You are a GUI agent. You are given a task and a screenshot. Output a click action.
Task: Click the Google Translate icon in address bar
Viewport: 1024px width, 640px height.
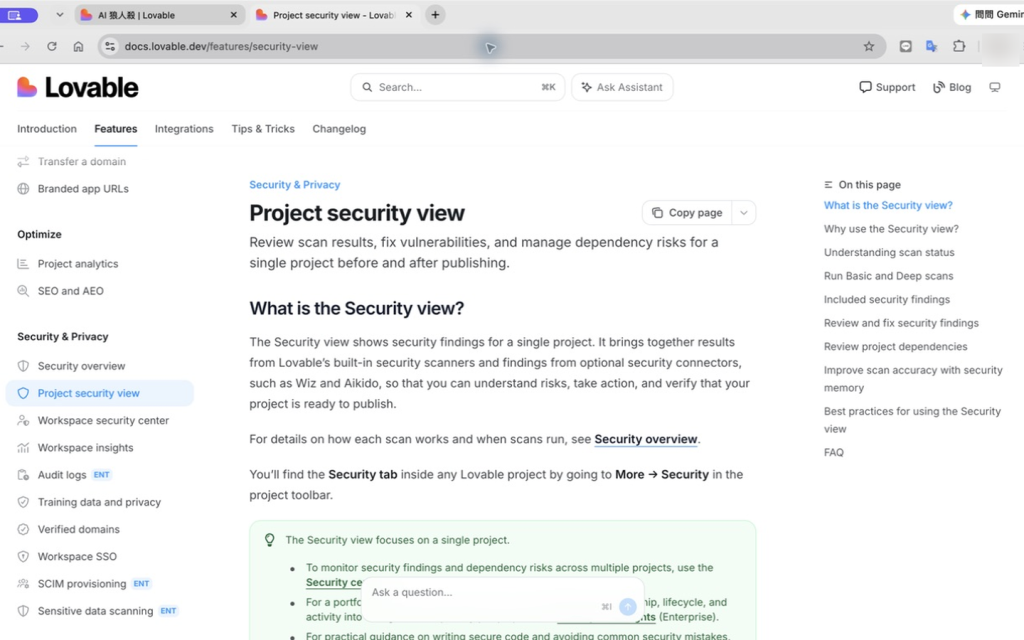tap(932, 46)
